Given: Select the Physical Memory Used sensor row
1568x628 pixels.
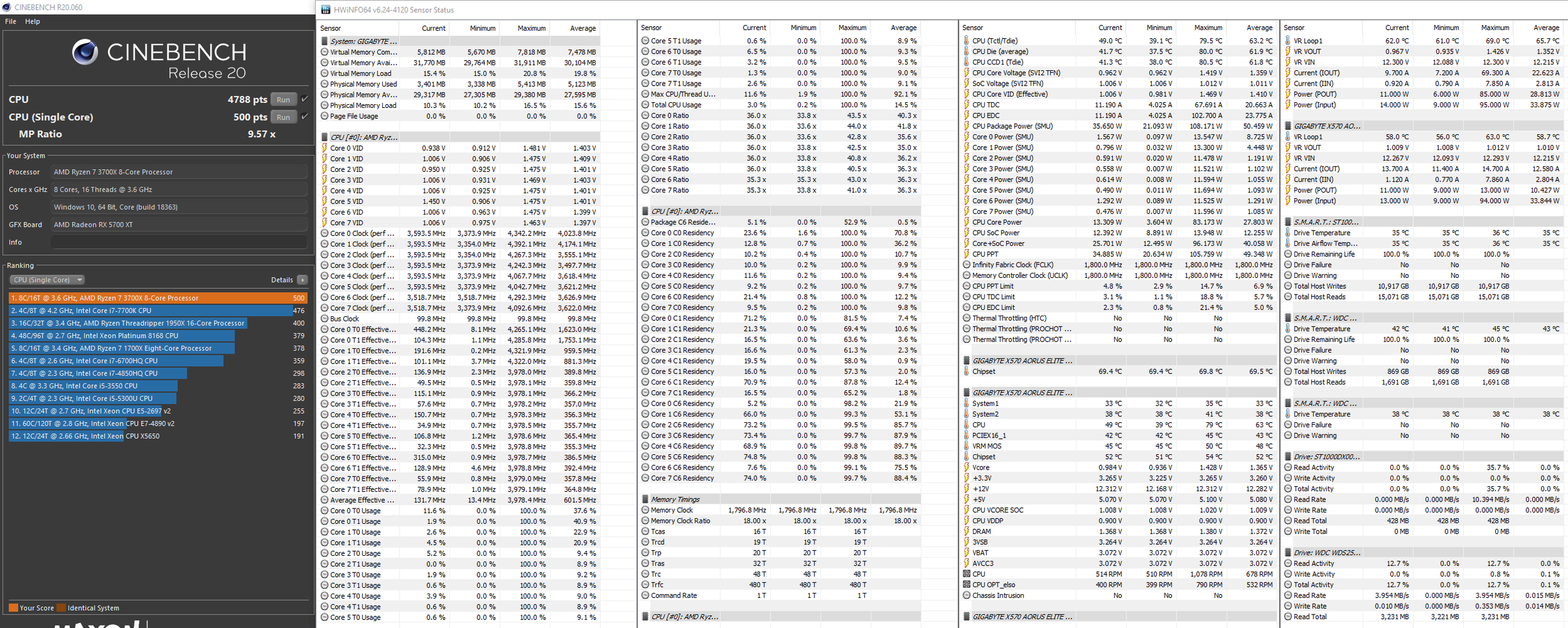Looking at the screenshot, I should pos(459,84).
